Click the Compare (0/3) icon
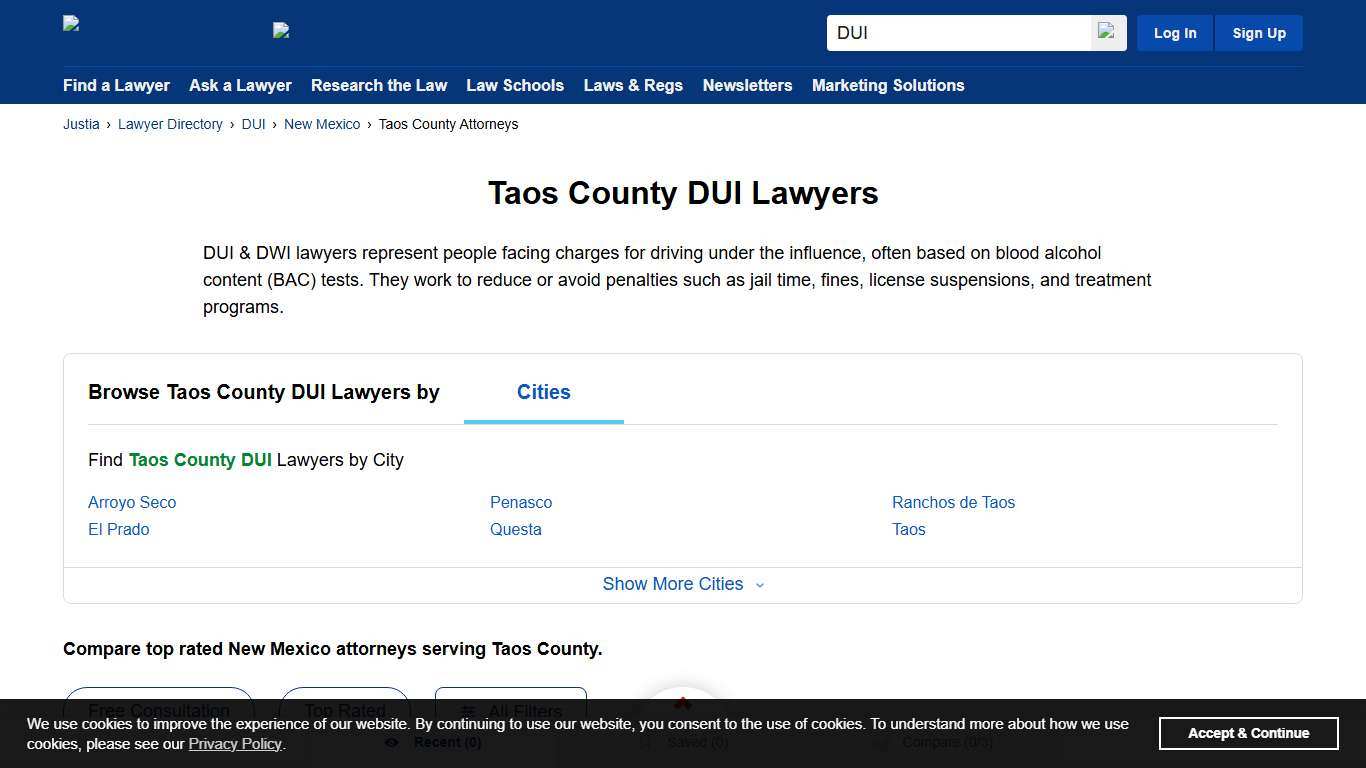1366x768 pixels. (x=880, y=742)
